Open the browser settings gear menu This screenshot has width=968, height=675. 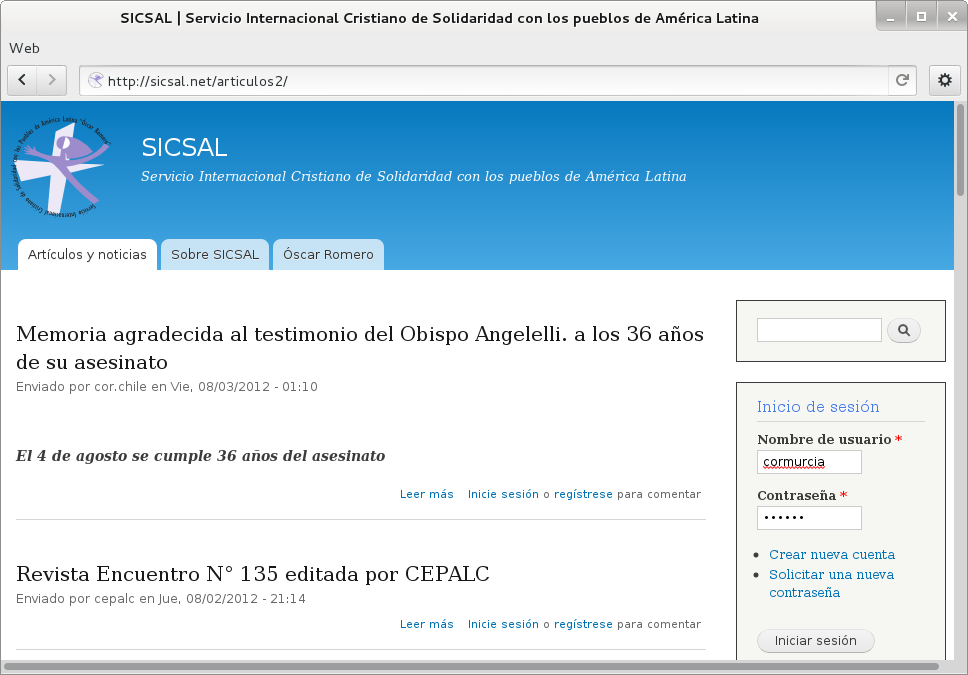pos(944,81)
